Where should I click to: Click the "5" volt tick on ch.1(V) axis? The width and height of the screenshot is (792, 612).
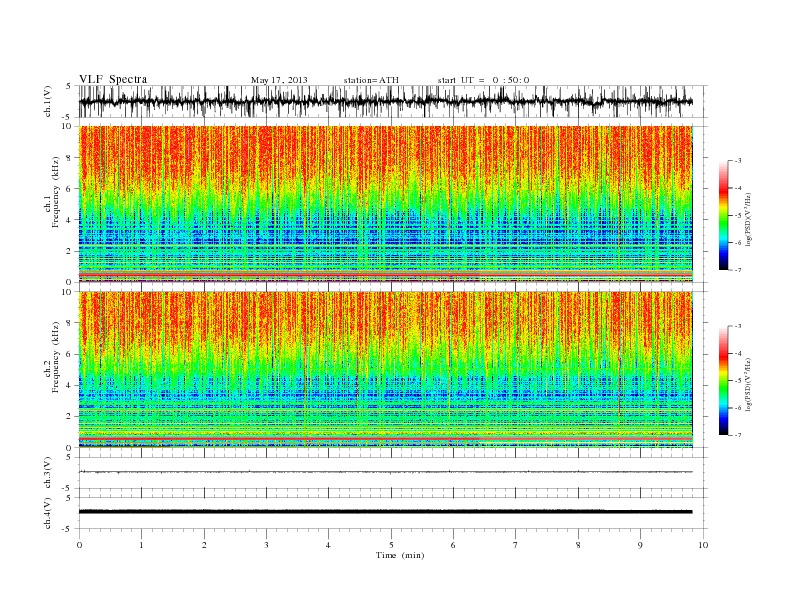pos(69,86)
